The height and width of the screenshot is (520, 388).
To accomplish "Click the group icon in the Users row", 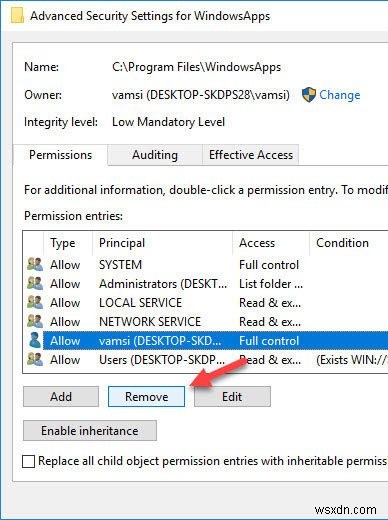I will (x=35, y=360).
